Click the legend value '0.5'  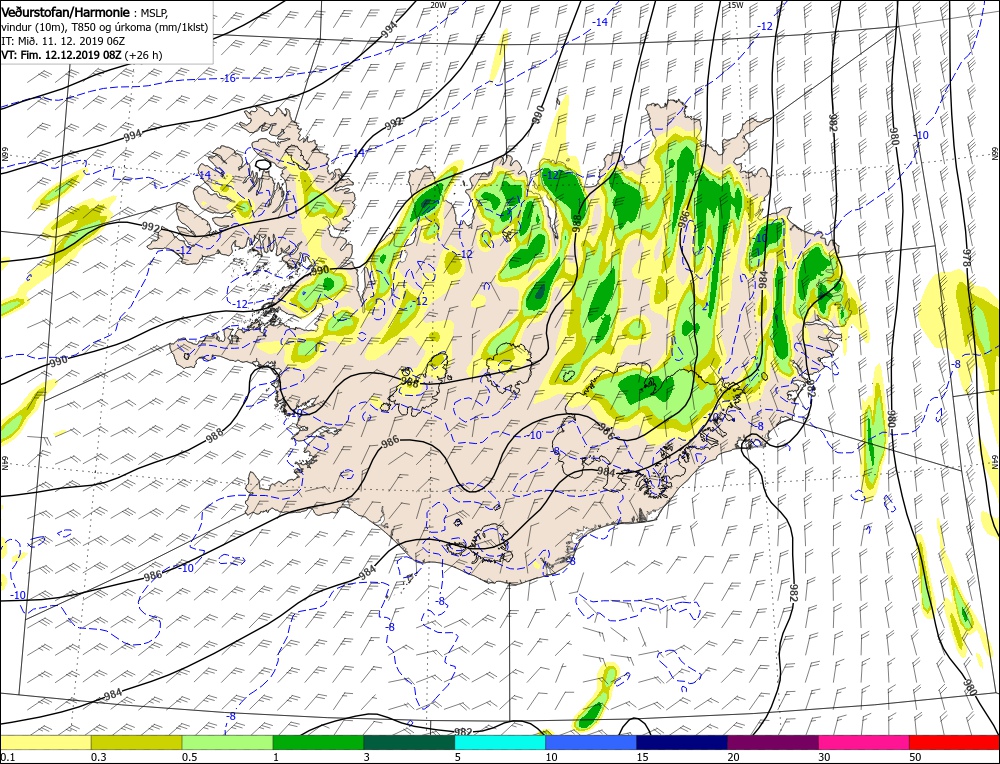coord(188,757)
